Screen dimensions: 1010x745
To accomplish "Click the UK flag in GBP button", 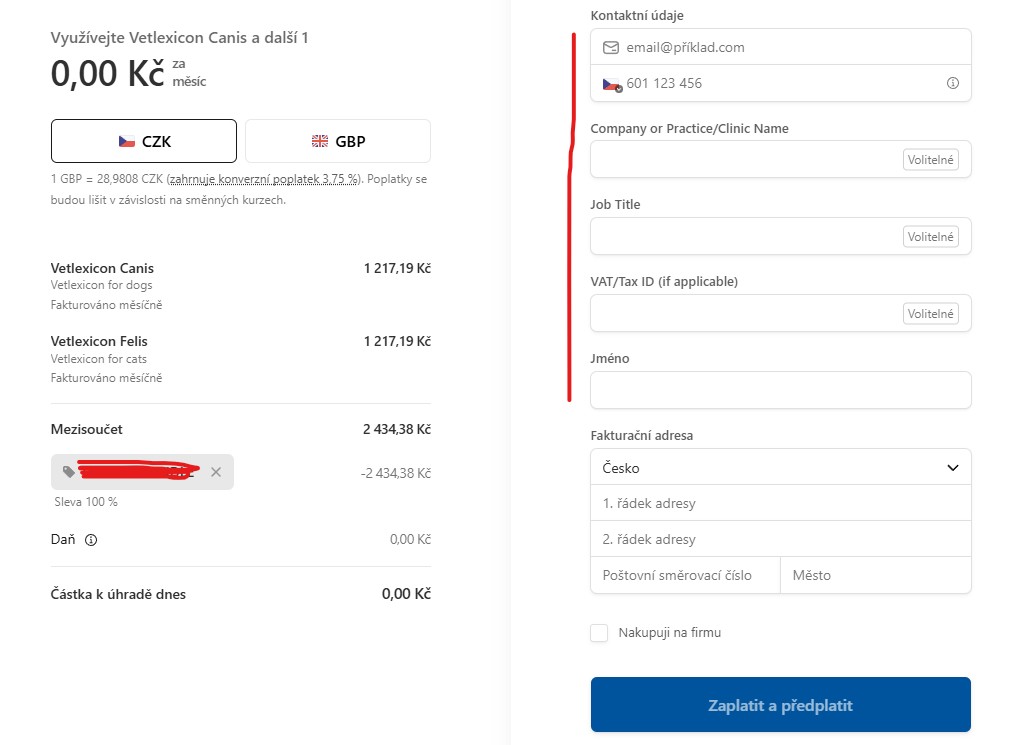I will point(320,141).
